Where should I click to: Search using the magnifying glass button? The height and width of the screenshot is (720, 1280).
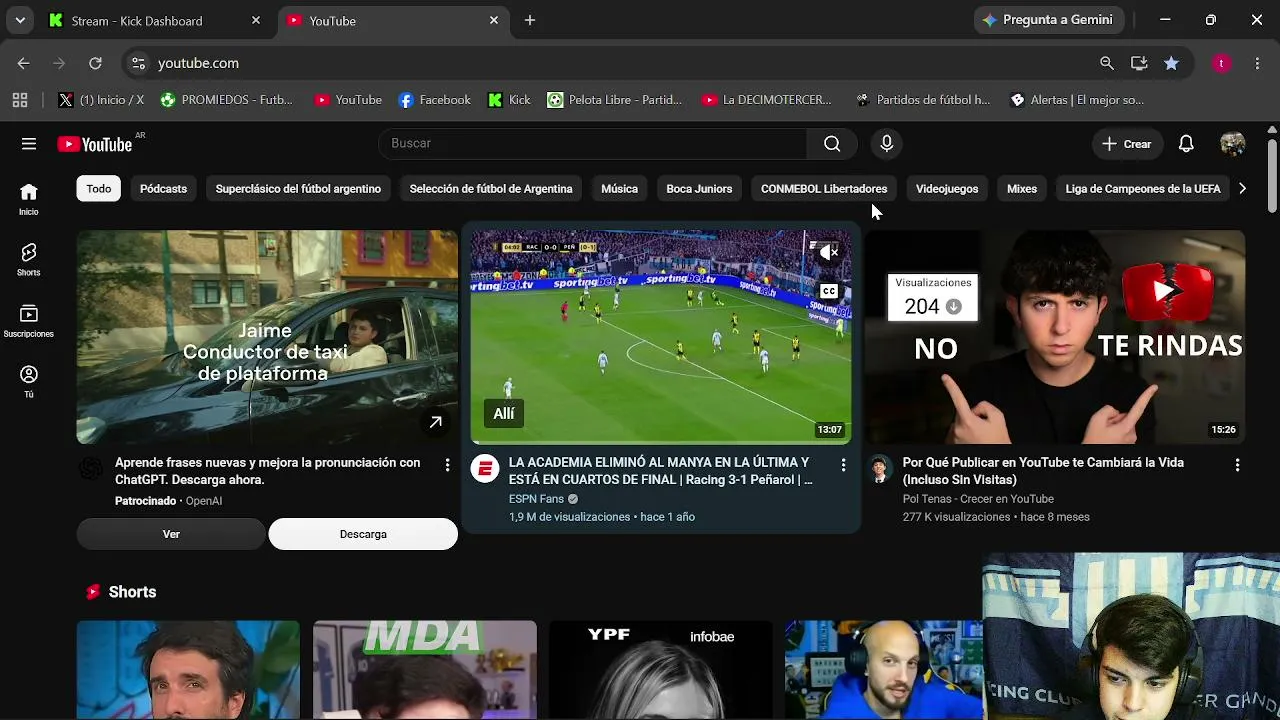832,144
